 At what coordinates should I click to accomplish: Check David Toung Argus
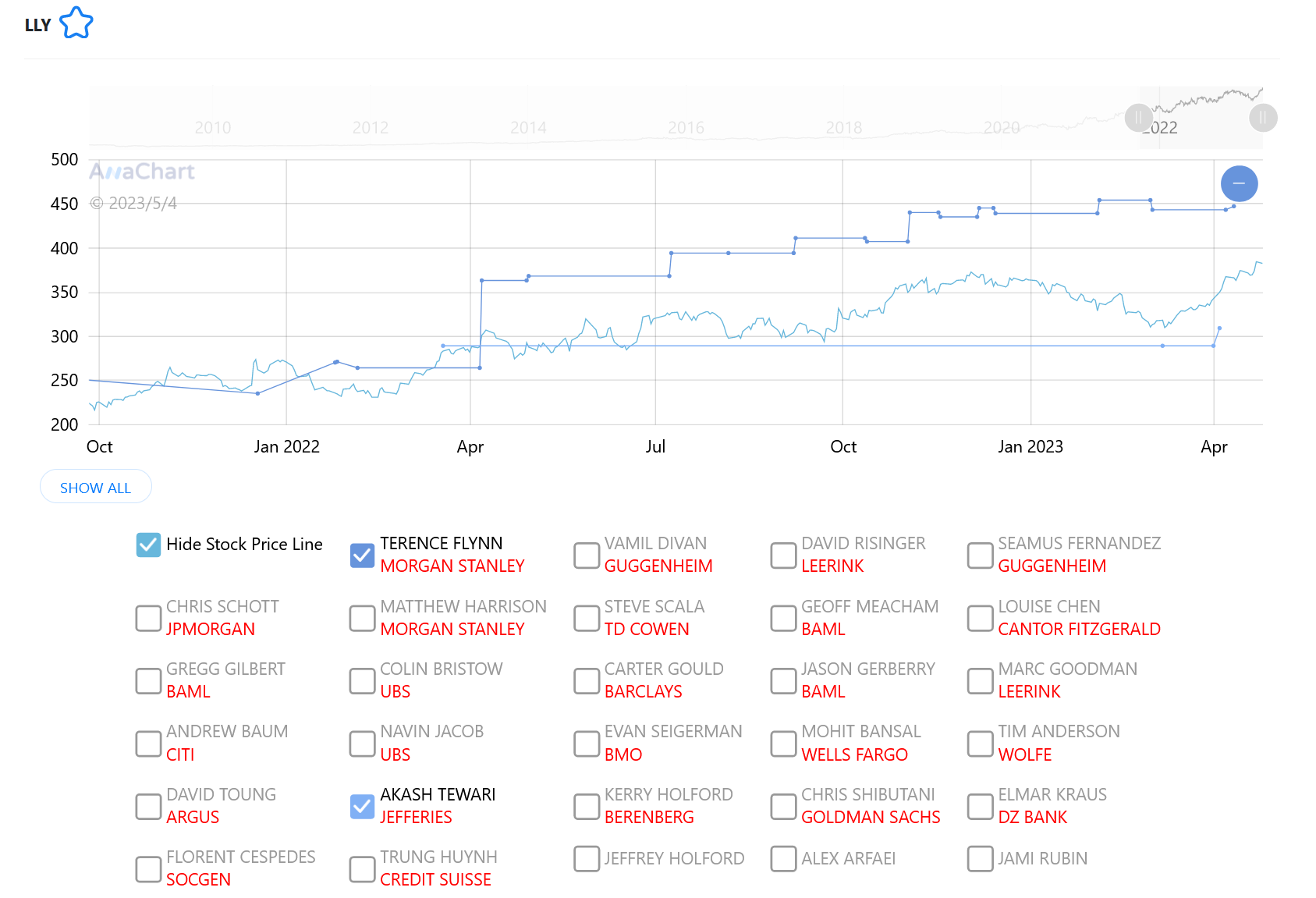[148, 806]
